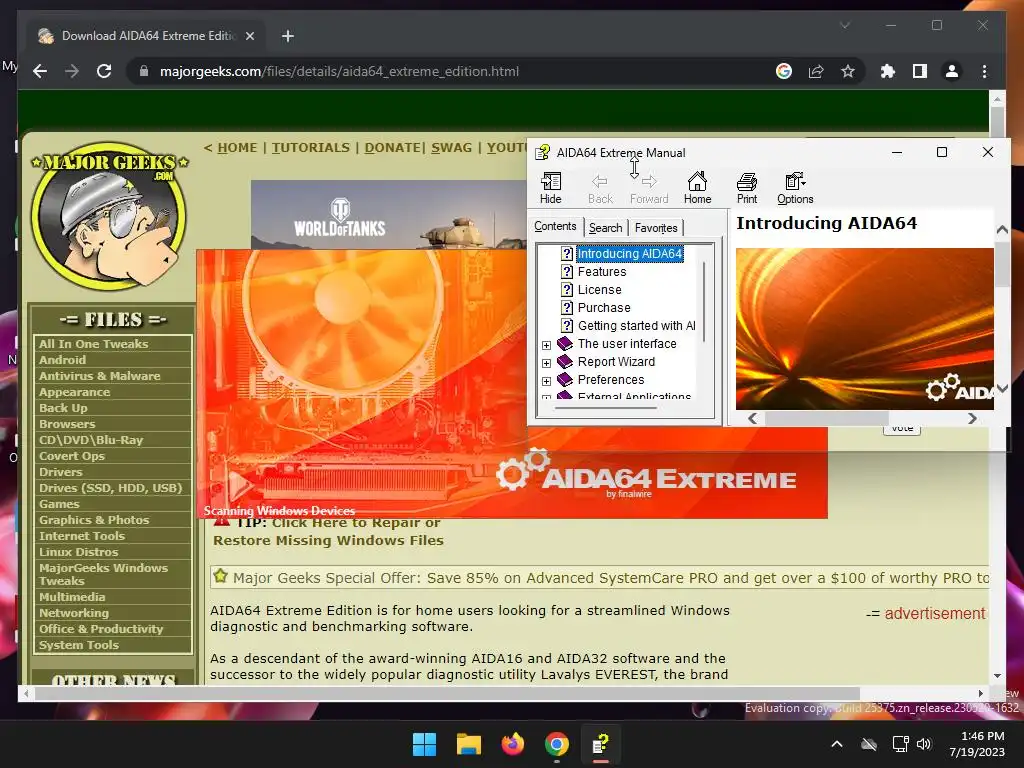Click the share page icon in address bar

point(816,71)
